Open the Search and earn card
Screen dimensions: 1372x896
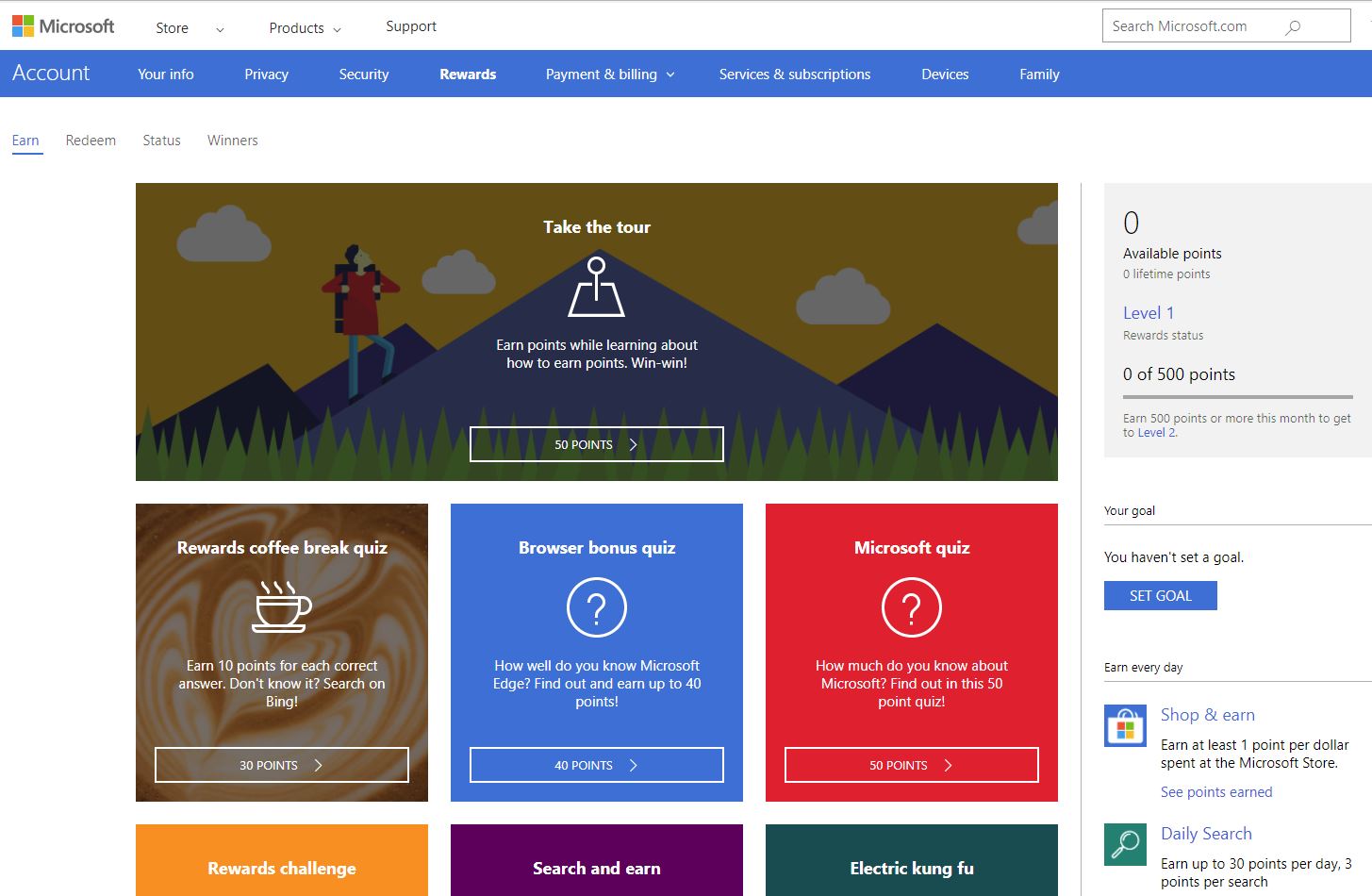click(597, 860)
